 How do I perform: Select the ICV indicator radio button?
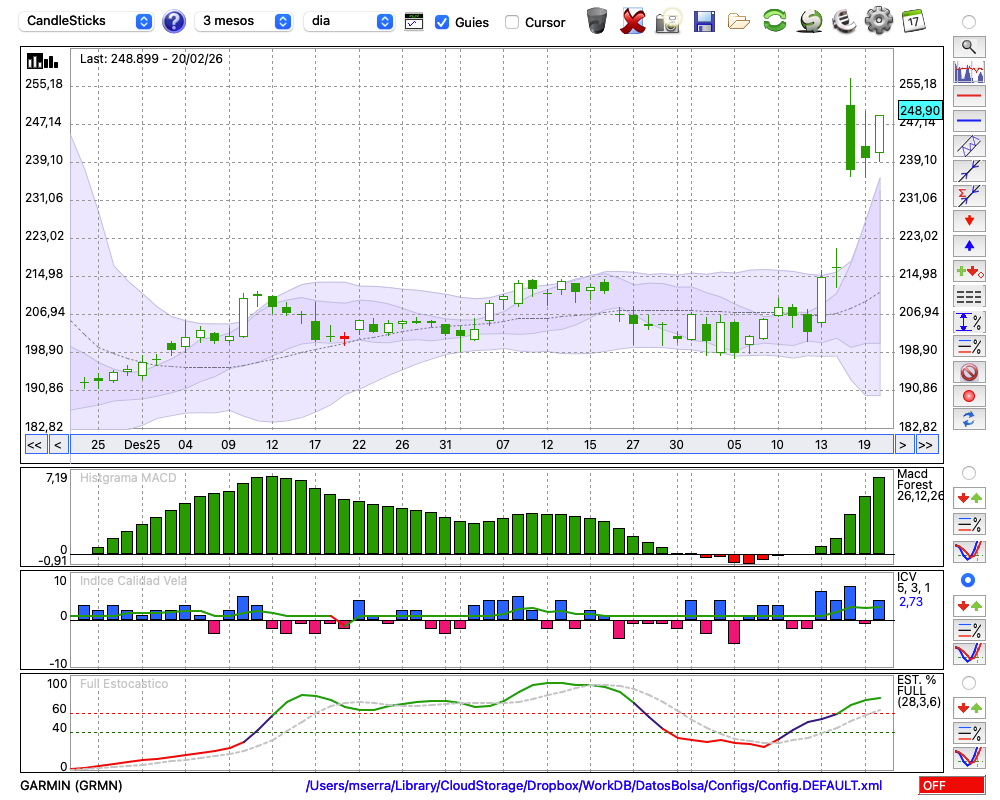pyautogui.click(x=968, y=580)
